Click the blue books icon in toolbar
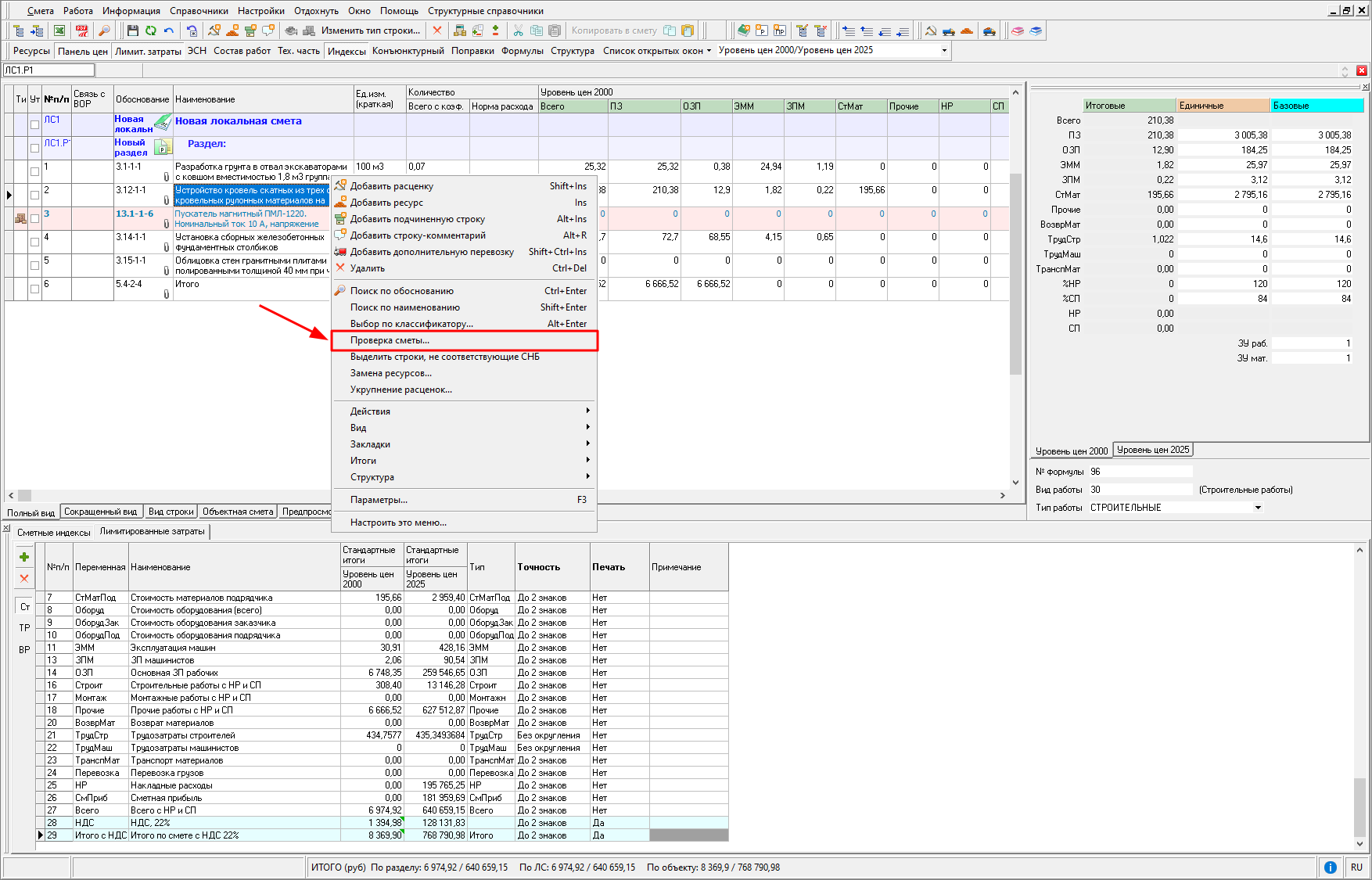 (x=1036, y=31)
